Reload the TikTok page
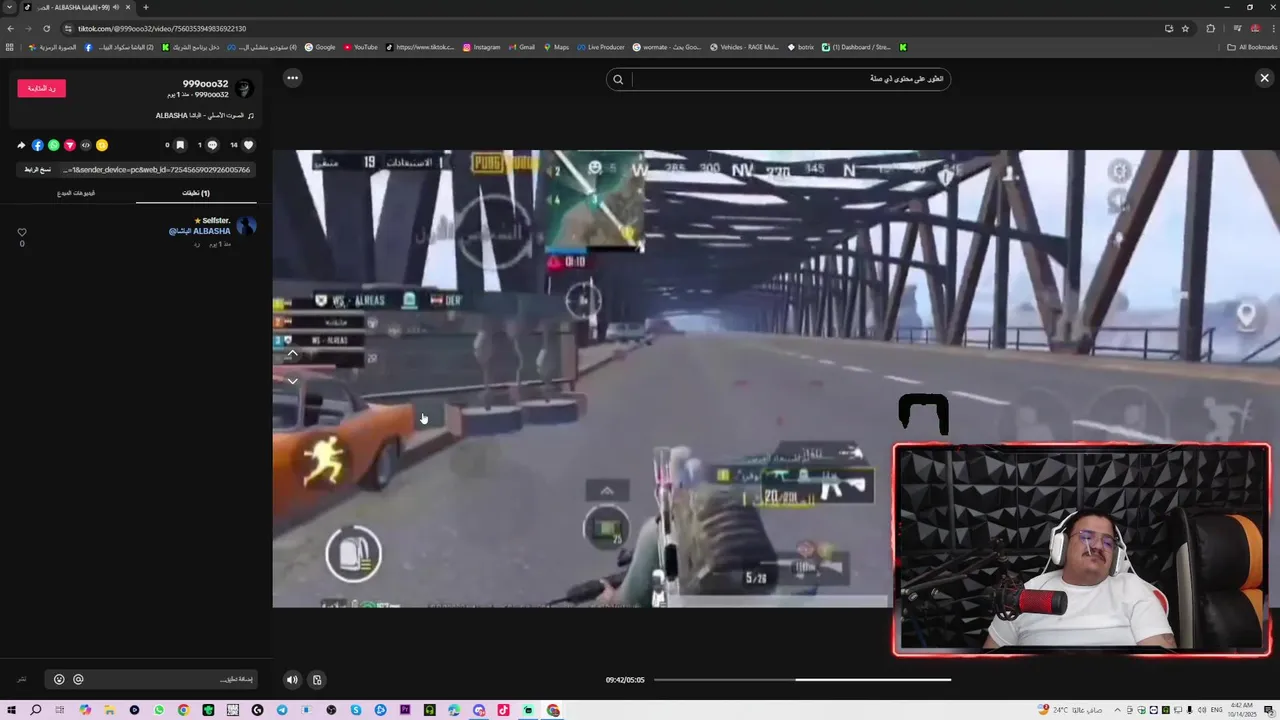Viewport: 1280px width, 720px height. (x=46, y=29)
